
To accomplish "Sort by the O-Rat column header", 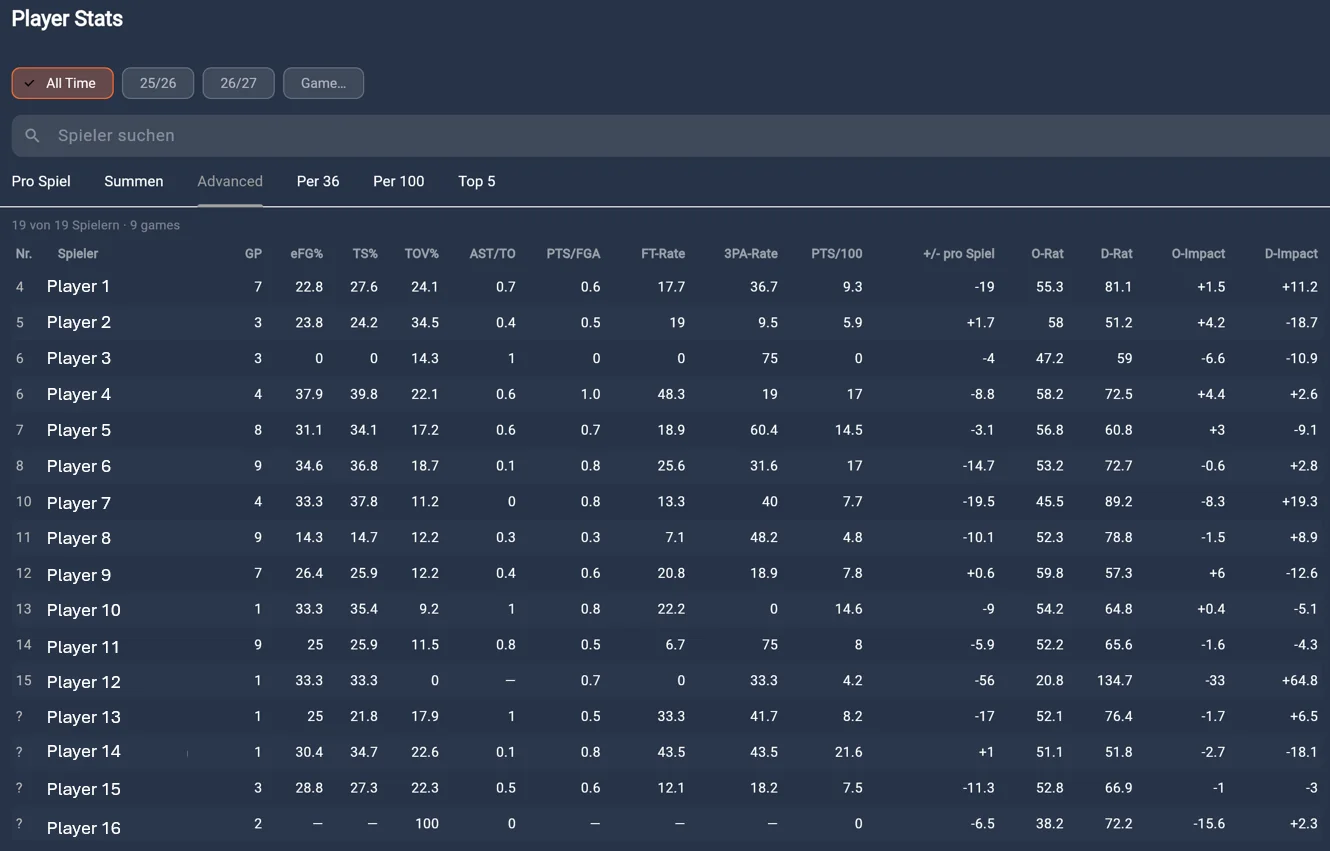I will [1048, 254].
